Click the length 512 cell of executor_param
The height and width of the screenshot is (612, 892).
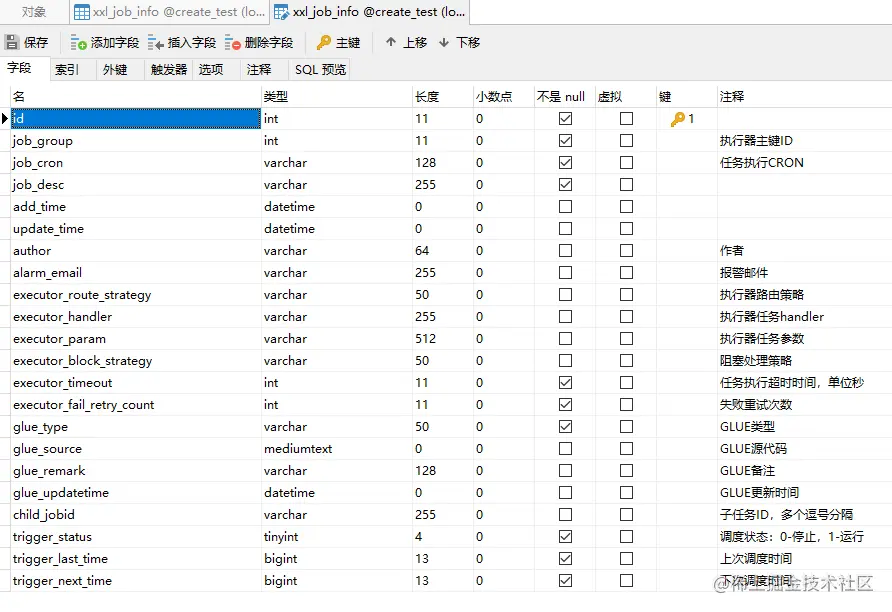point(443,338)
